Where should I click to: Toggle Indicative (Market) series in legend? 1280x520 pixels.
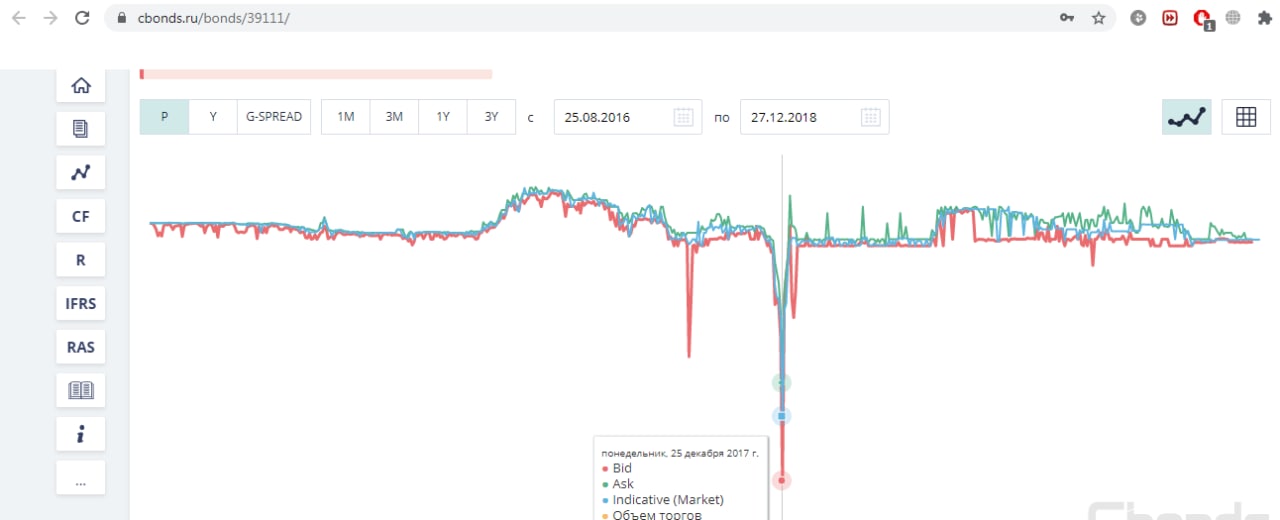click(x=662, y=499)
